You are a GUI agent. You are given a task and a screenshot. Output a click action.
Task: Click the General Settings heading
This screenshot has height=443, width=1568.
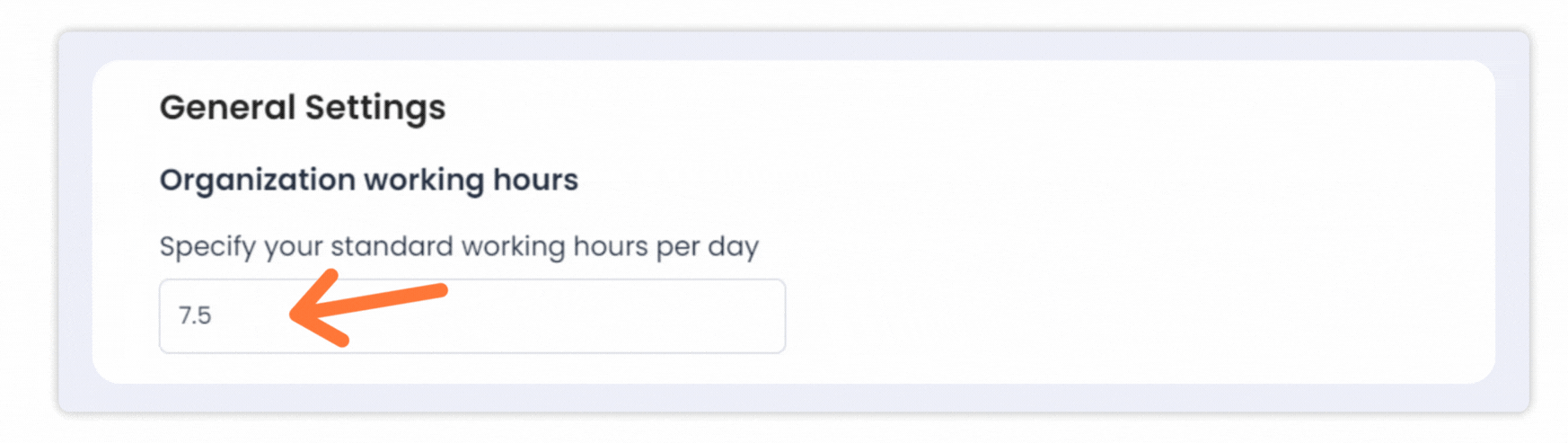[302, 108]
